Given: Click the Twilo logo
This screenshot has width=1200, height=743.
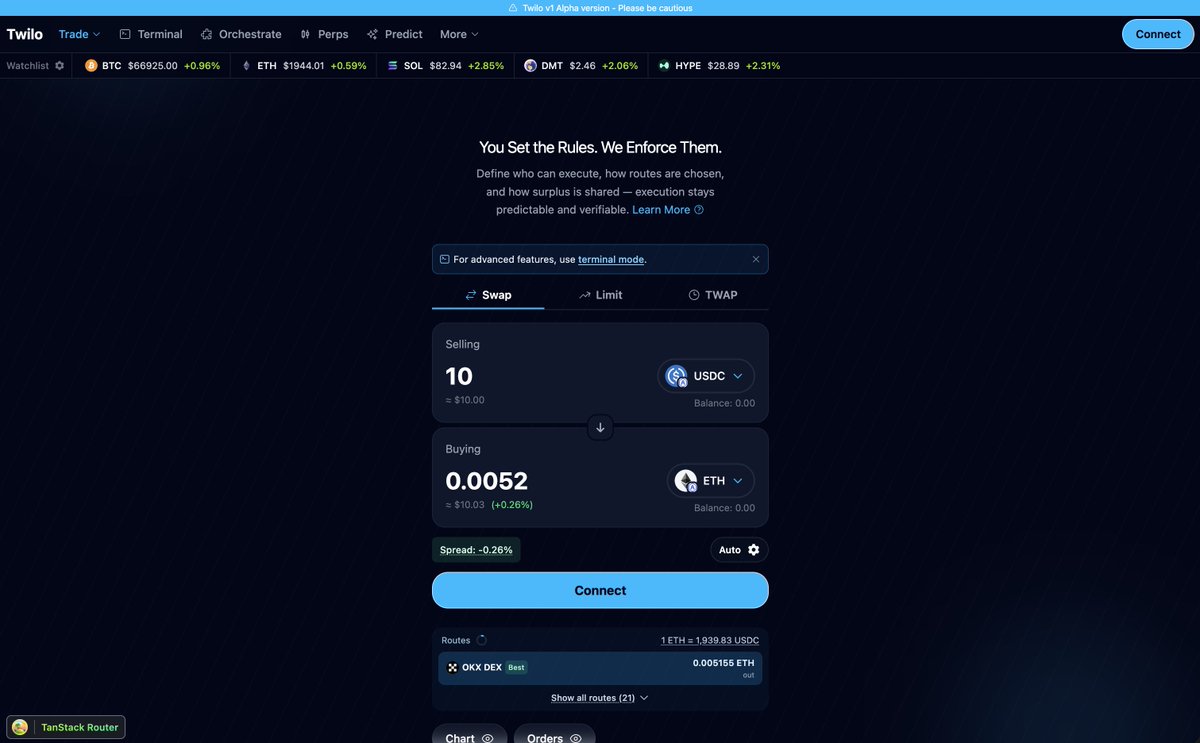Looking at the screenshot, I should pyautogui.click(x=25, y=34).
